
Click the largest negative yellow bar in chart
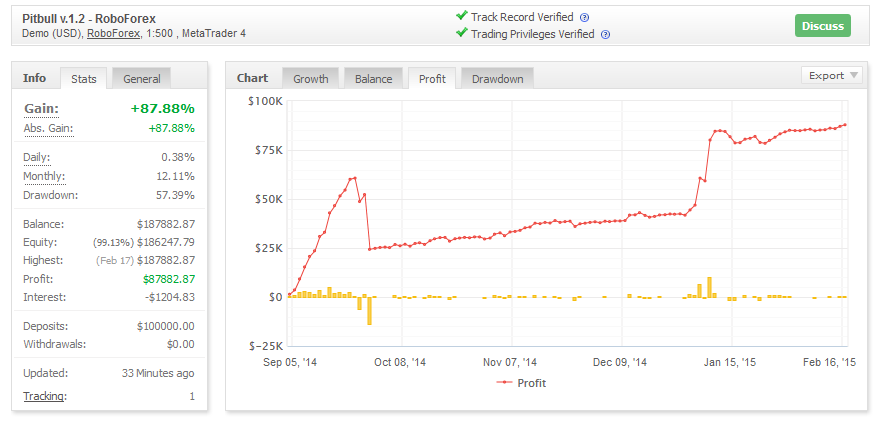pyautogui.click(x=368, y=311)
